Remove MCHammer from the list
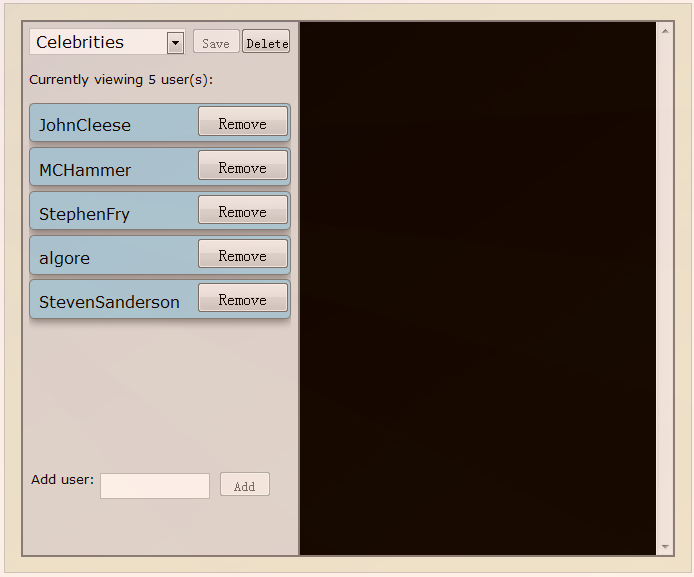This screenshot has width=694, height=577. click(x=243, y=165)
